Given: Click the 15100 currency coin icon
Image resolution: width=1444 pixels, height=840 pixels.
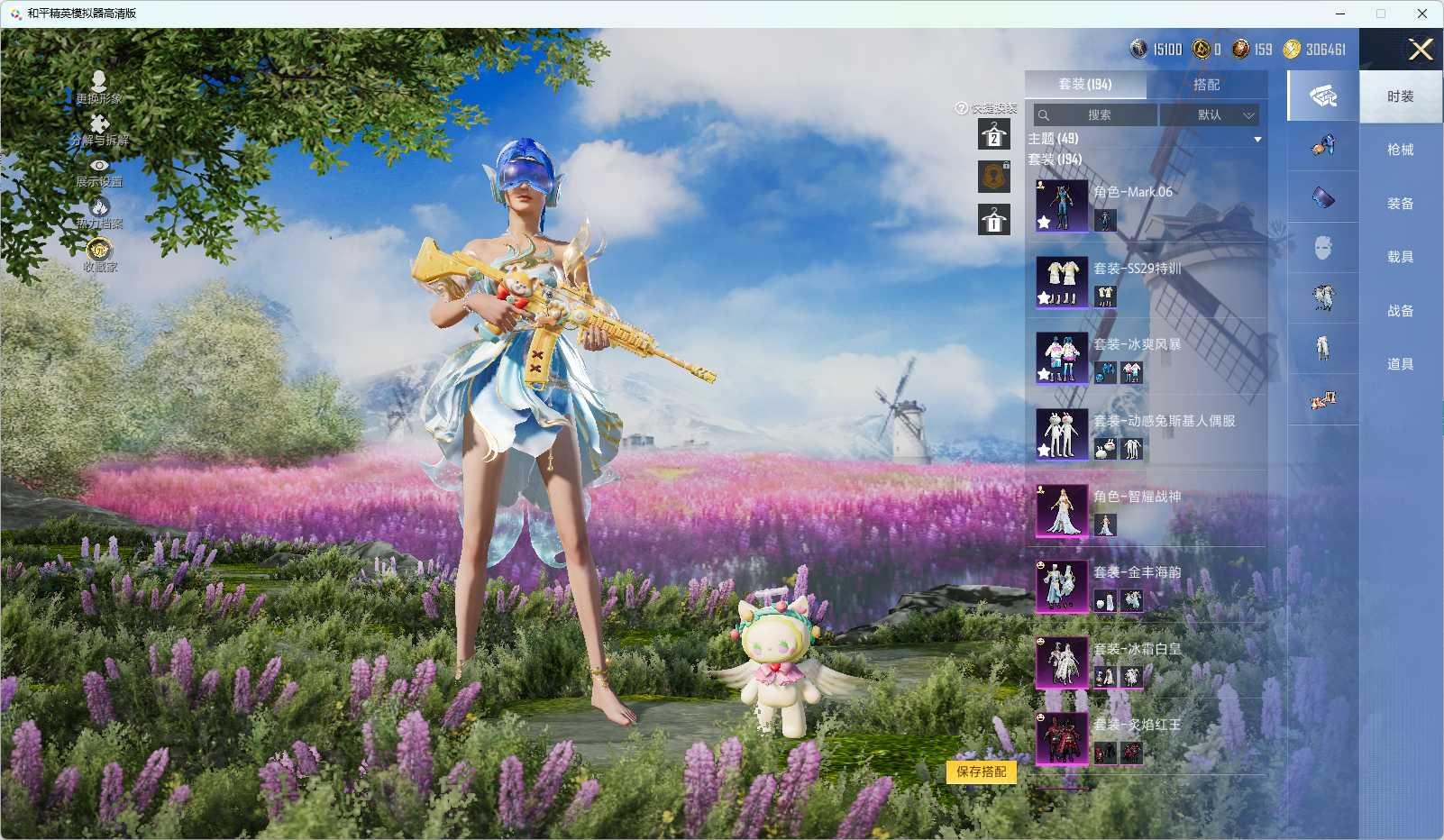Looking at the screenshot, I should (1139, 49).
